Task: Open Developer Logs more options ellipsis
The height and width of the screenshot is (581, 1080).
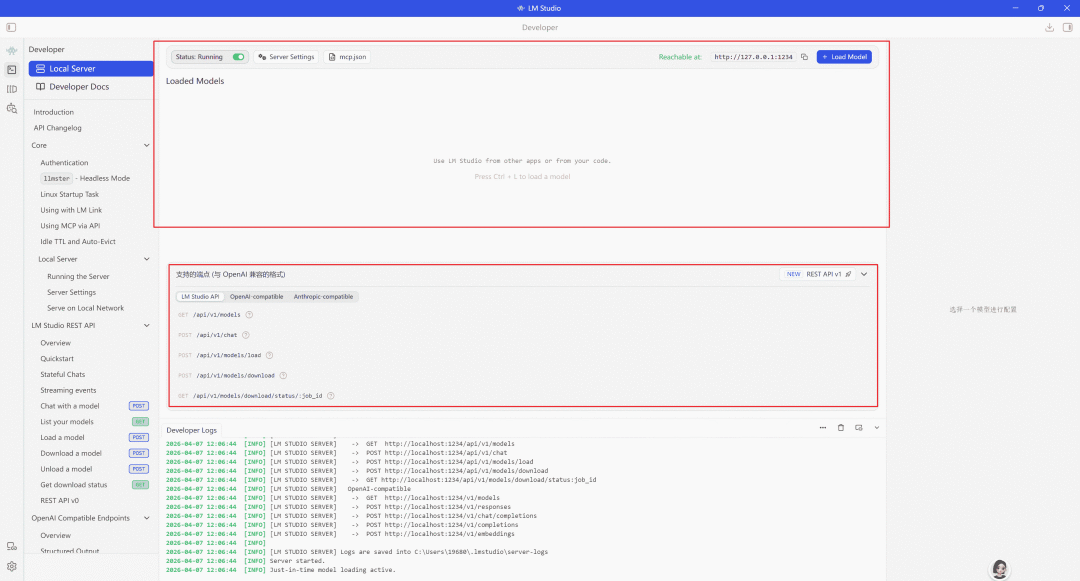Action: [x=822, y=427]
